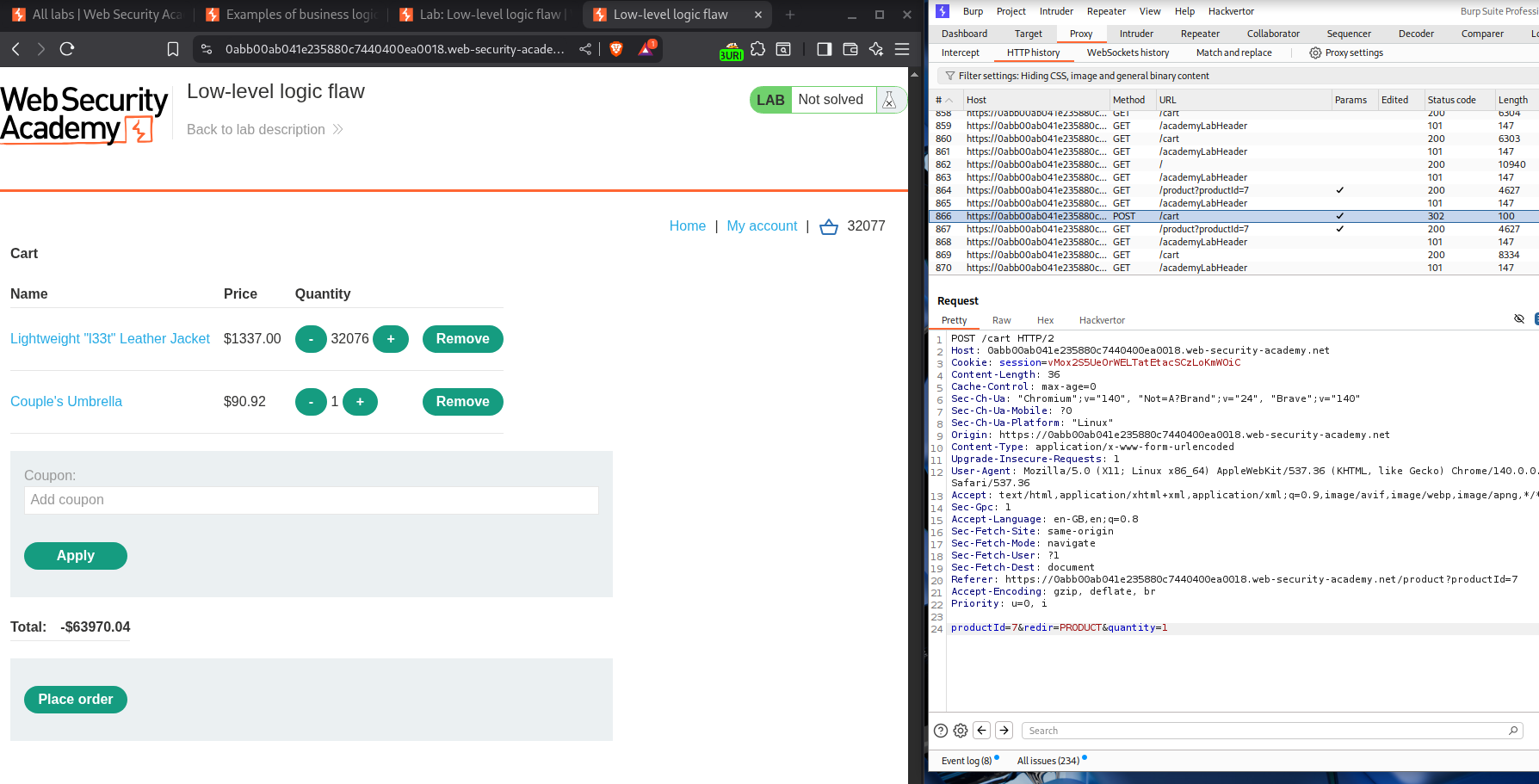Sort history by the # column

coord(943,100)
